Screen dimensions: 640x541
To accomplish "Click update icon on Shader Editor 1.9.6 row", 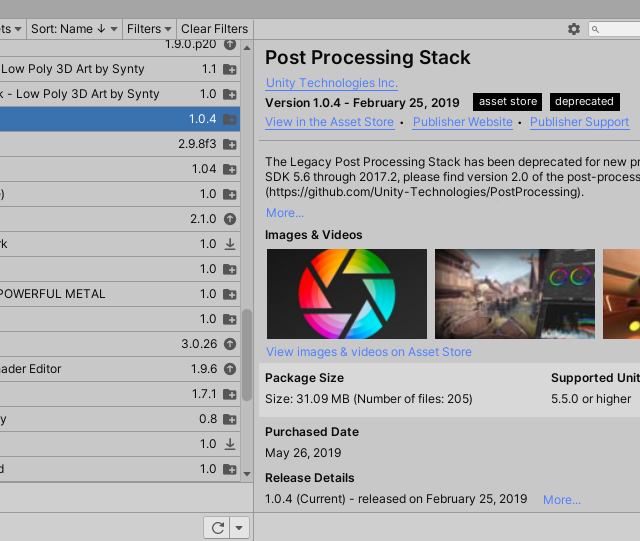I will coord(230,369).
